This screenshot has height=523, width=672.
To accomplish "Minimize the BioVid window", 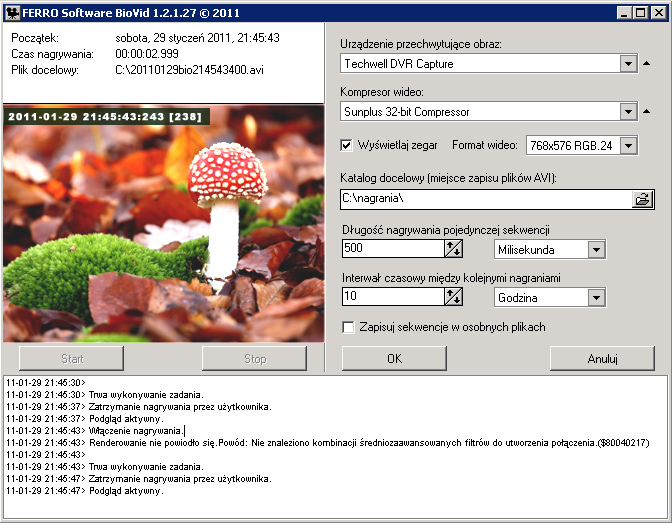I will point(624,13).
